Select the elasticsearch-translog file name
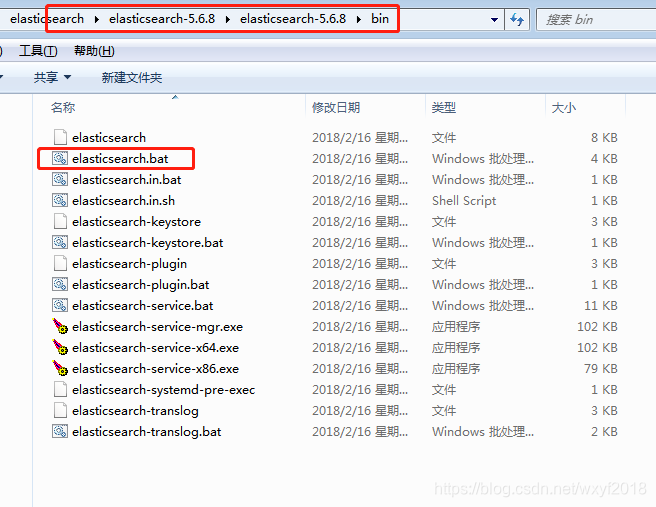 tap(135, 410)
